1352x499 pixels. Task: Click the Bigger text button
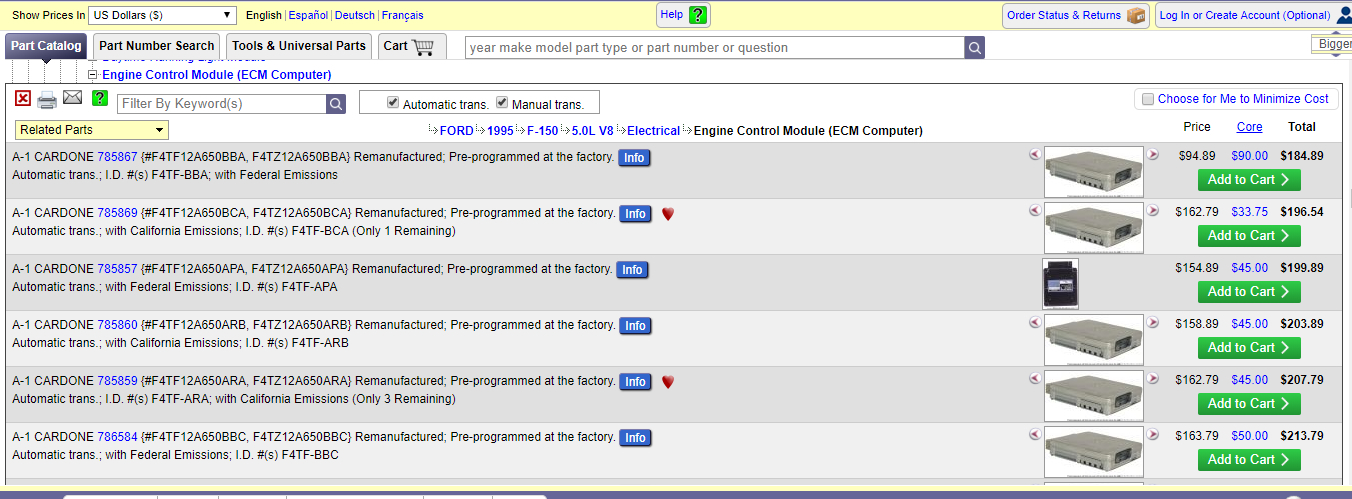[1333, 44]
